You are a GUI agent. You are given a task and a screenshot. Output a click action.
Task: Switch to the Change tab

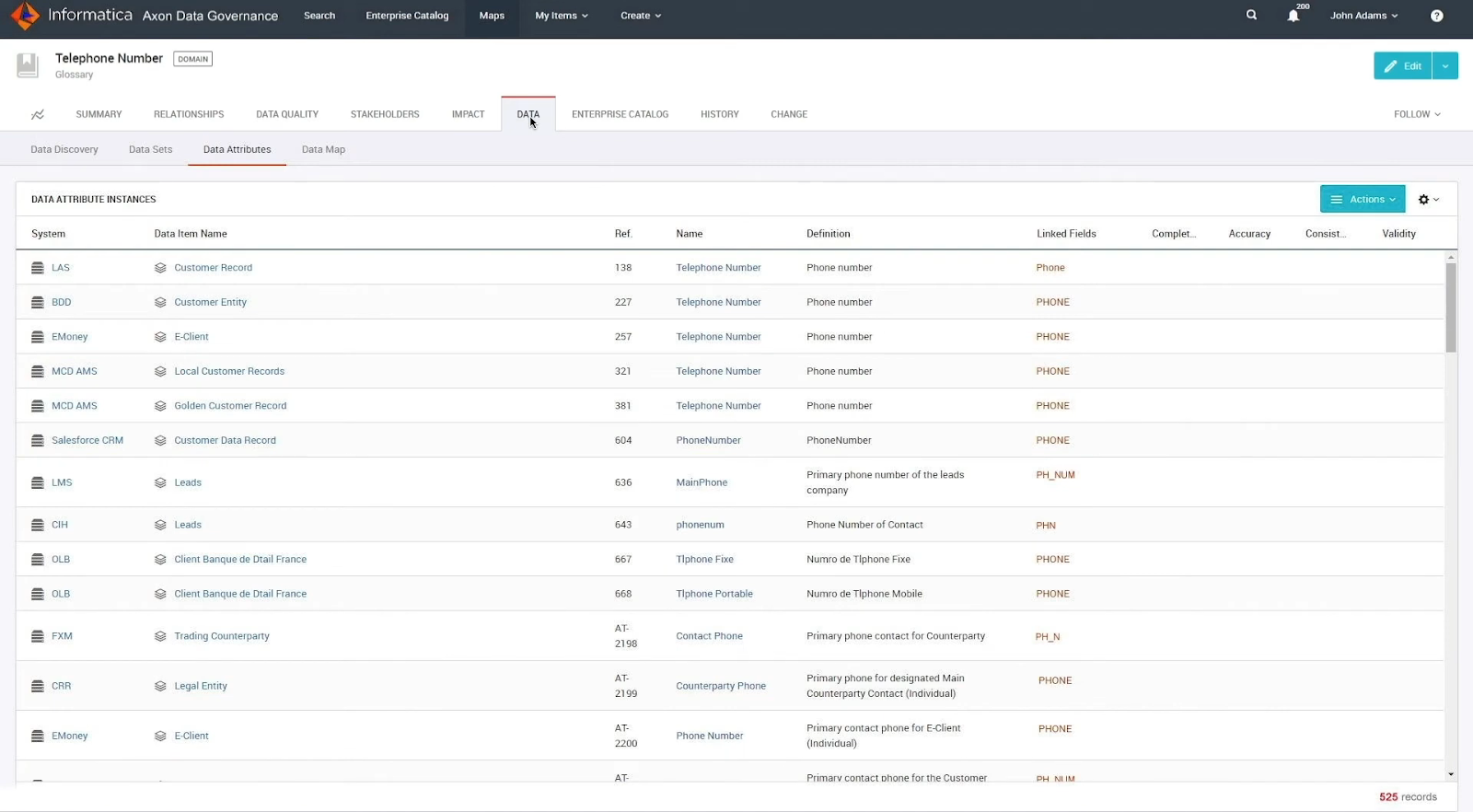789,114
